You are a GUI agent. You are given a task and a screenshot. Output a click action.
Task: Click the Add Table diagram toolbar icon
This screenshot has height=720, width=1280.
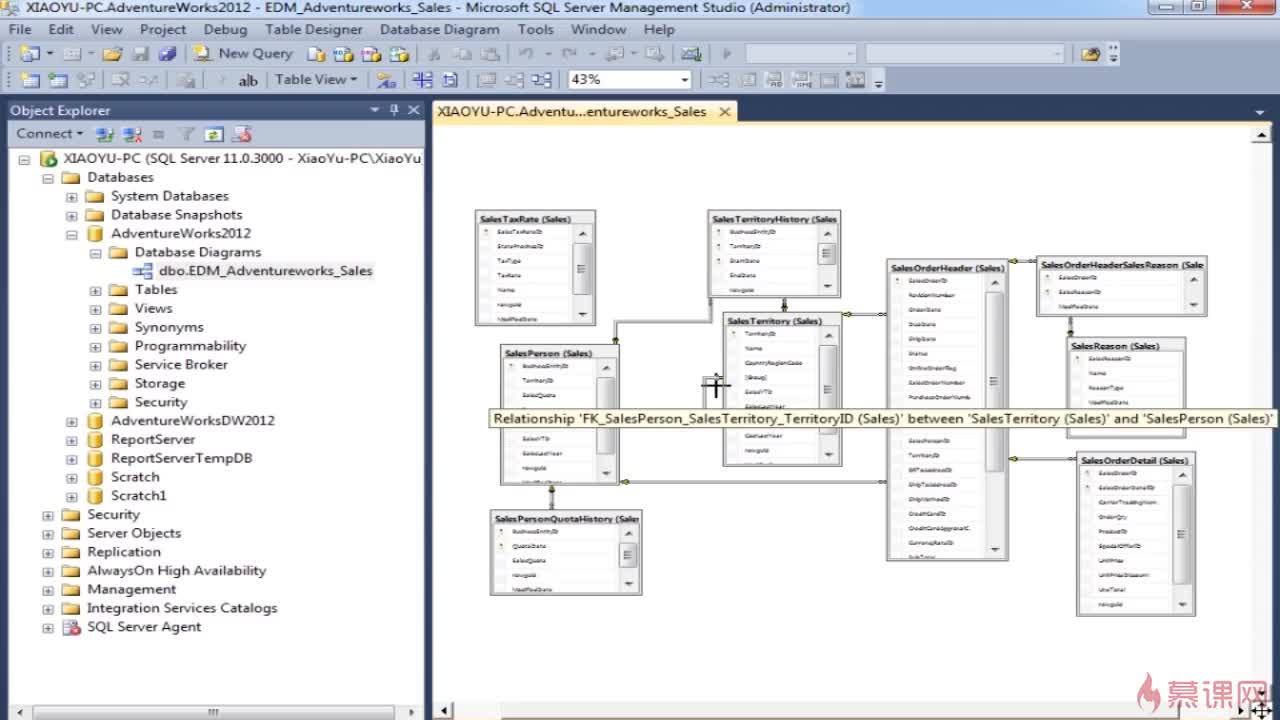click(59, 80)
